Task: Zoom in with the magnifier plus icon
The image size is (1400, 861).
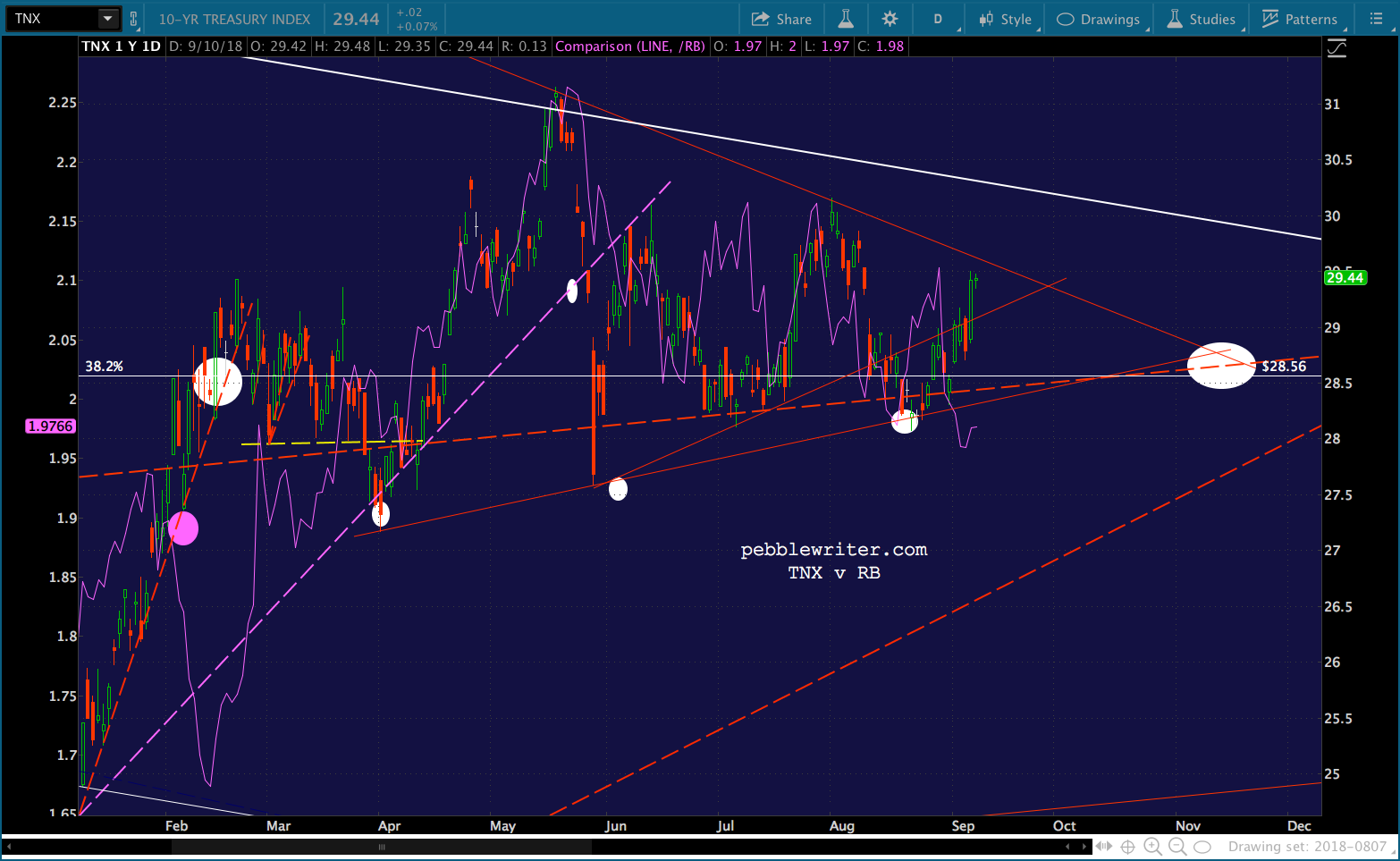Action: [x=1153, y=847]
